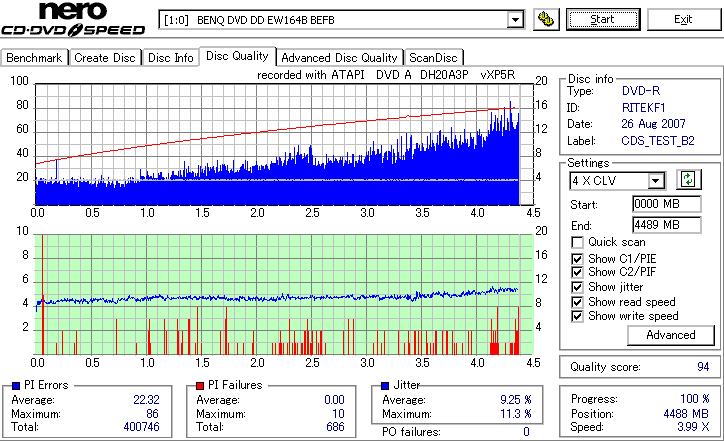Click the Nero CD-DVD Speed logo
724x441 pixels.
(x=73, y=19)
